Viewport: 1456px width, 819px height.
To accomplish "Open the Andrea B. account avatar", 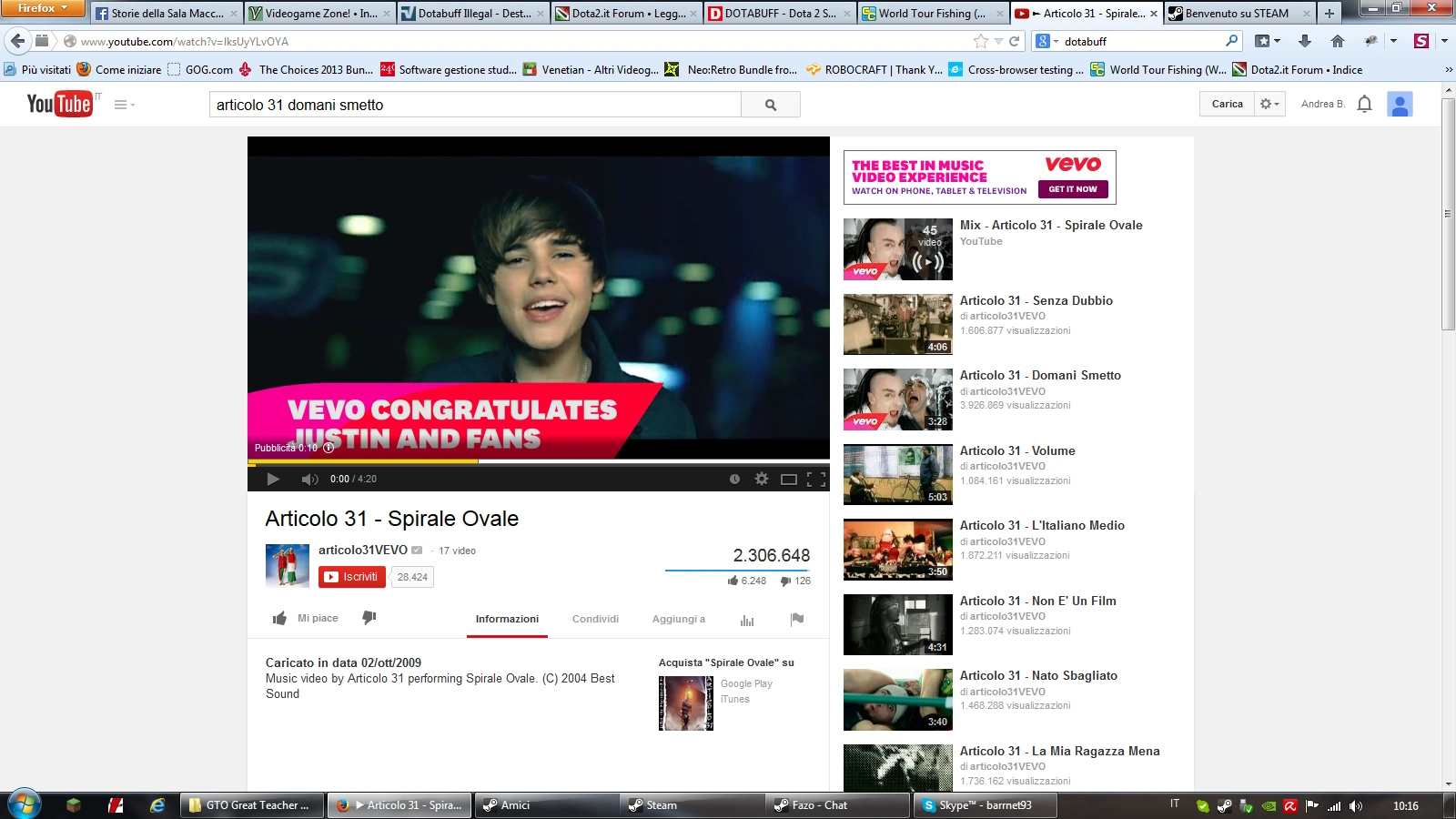I will [1400, 104].
